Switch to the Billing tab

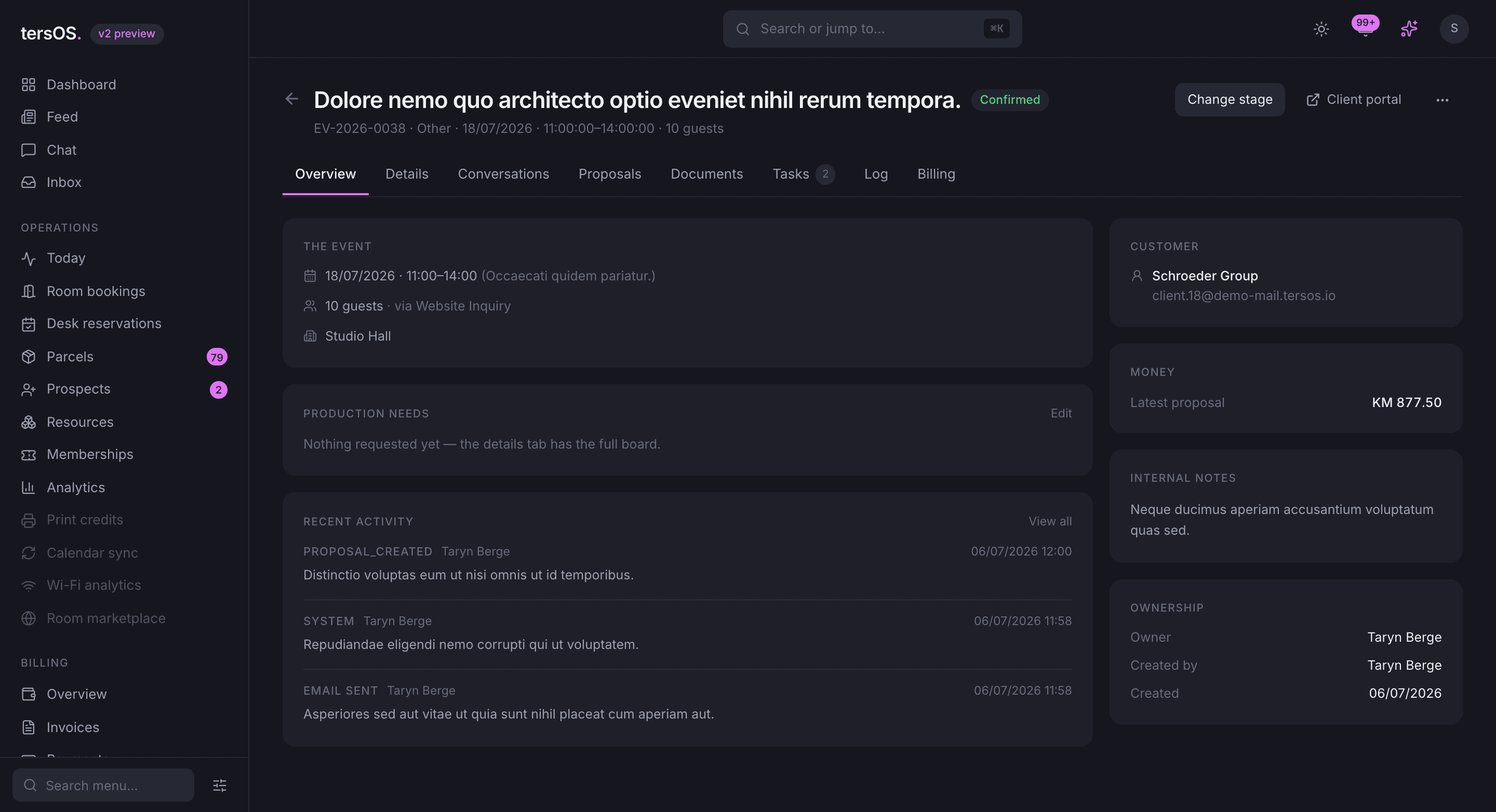[x=936, y=174]
